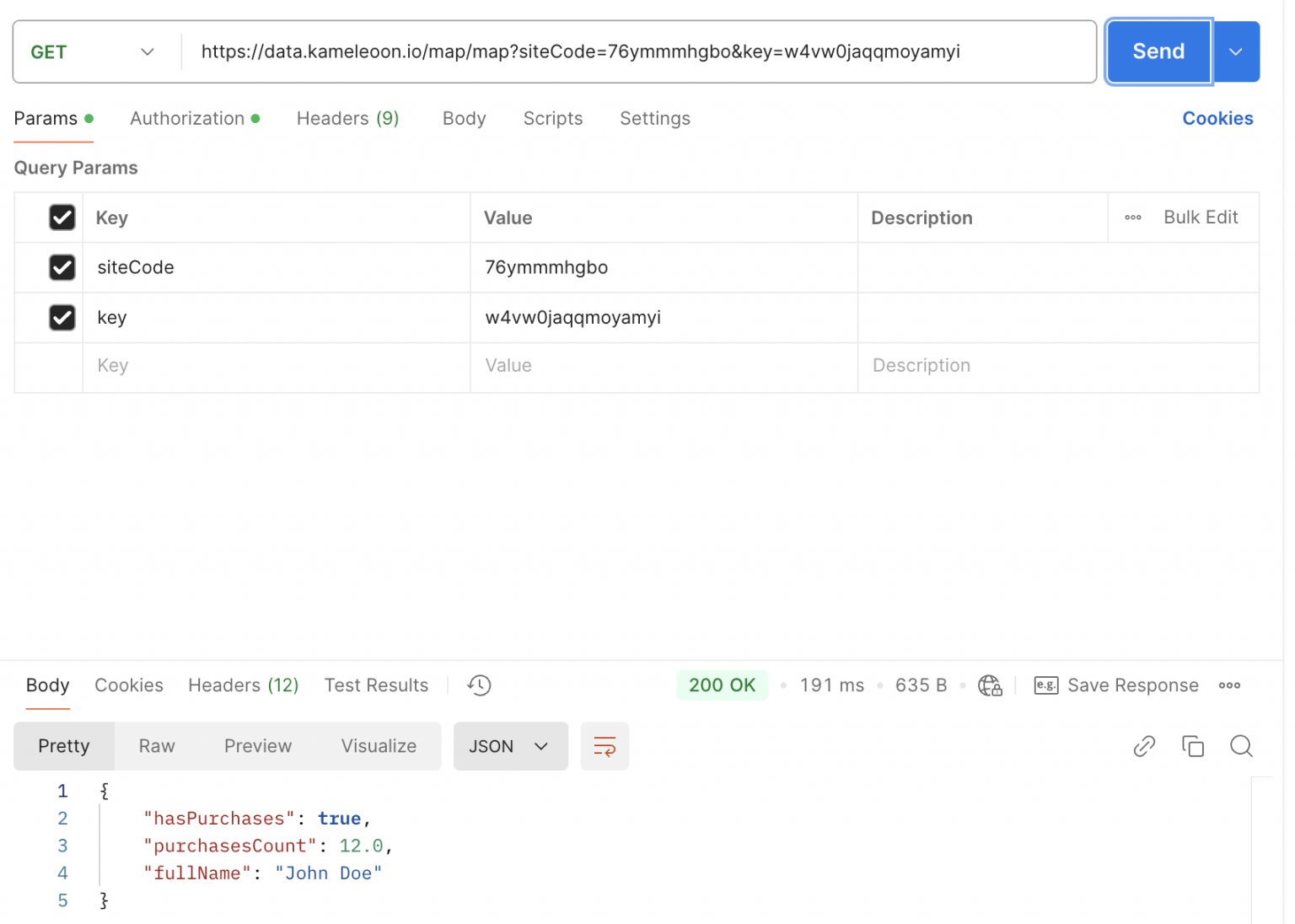
Task: Open the request Headers (9) tab
Action: coord(347,119)
